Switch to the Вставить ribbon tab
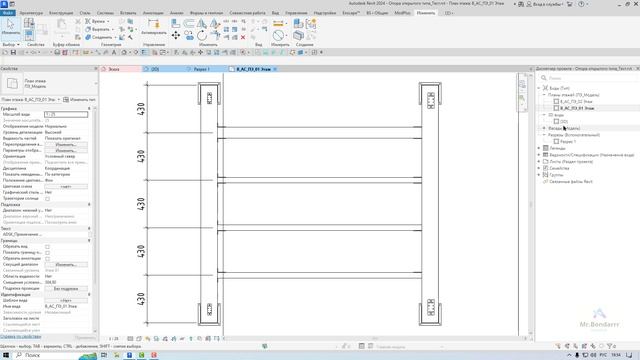The image size is (640, 360). click(x=128, y=13)
